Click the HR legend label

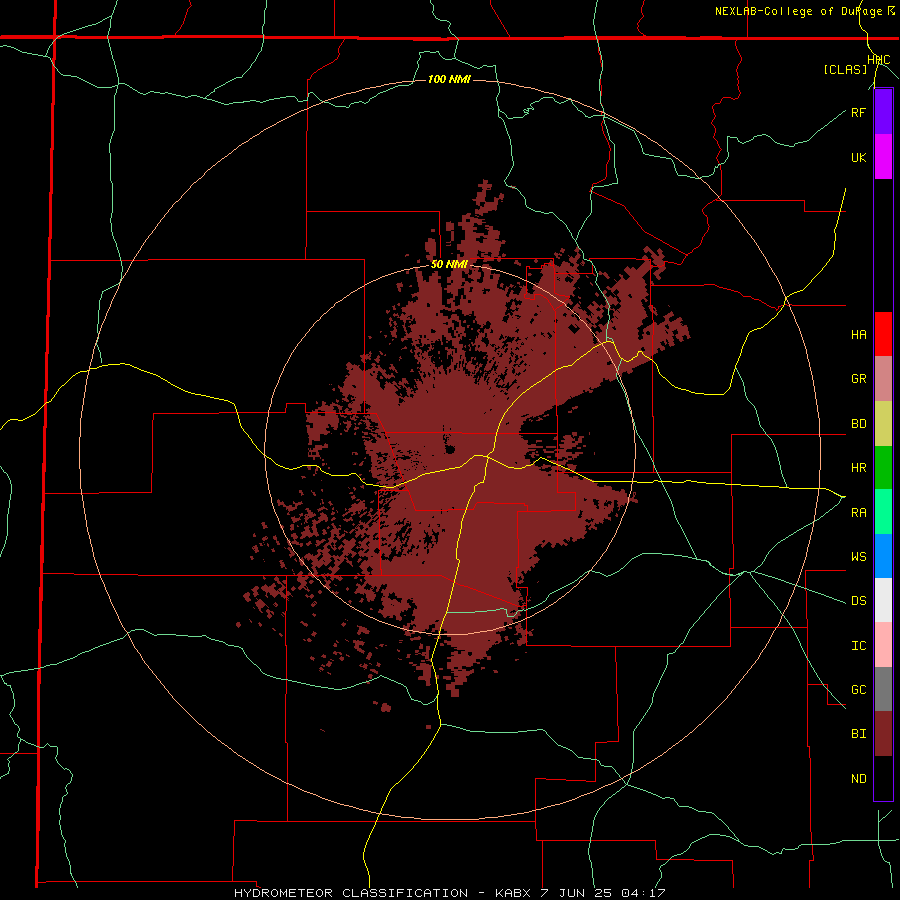[858, 468]
